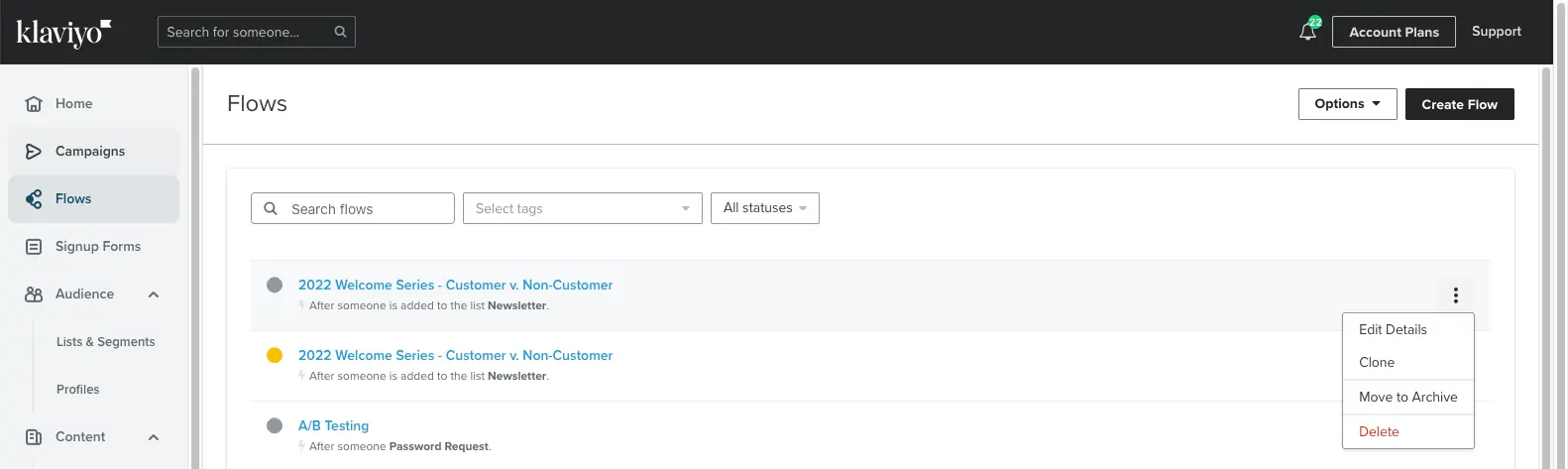Collapse the Audience section chevron
This screenshot has width=1568, height=469.
point(154,294)
